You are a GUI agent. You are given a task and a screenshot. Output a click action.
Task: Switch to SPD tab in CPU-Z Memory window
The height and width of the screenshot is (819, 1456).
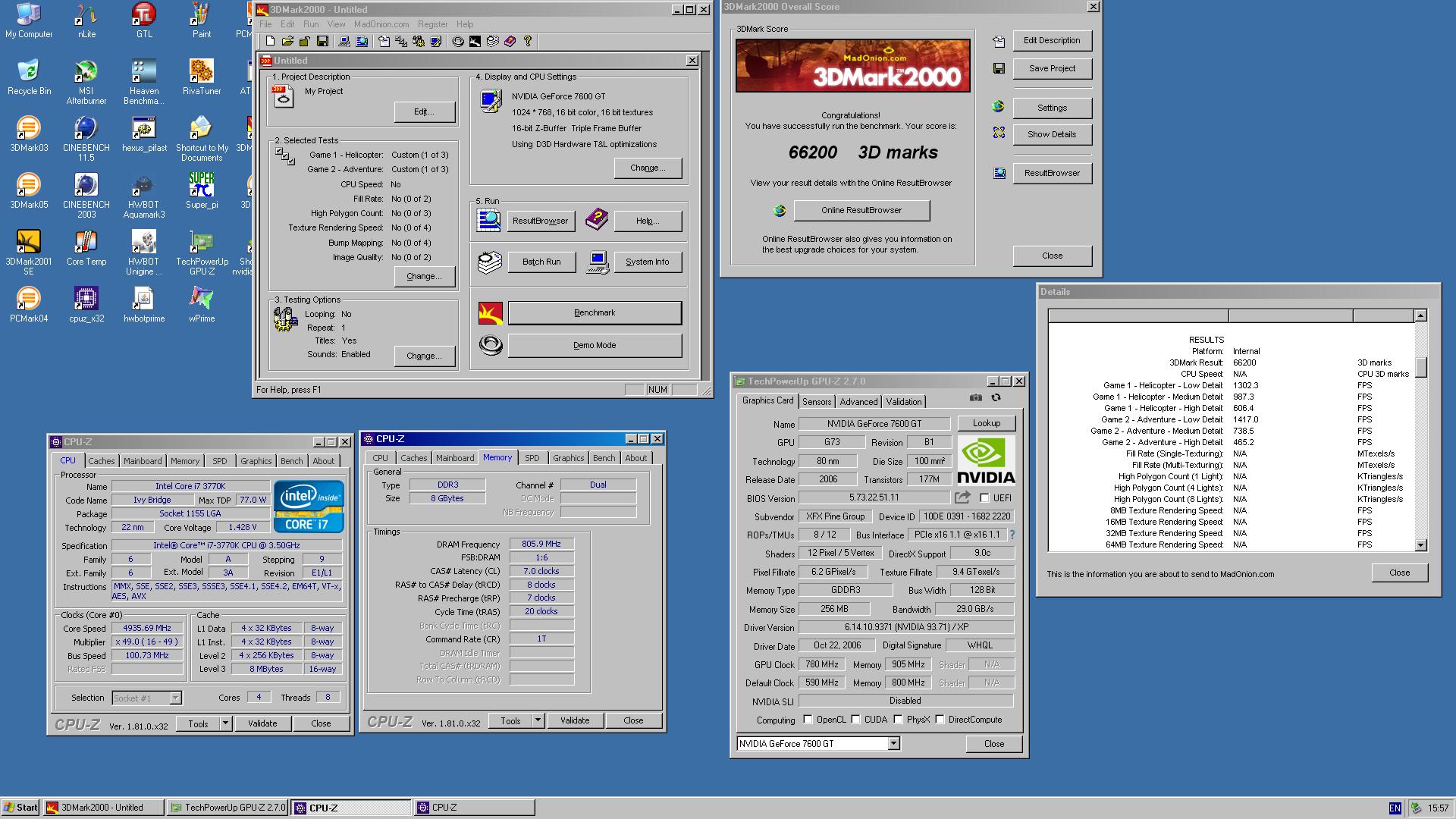pos(532,458)
